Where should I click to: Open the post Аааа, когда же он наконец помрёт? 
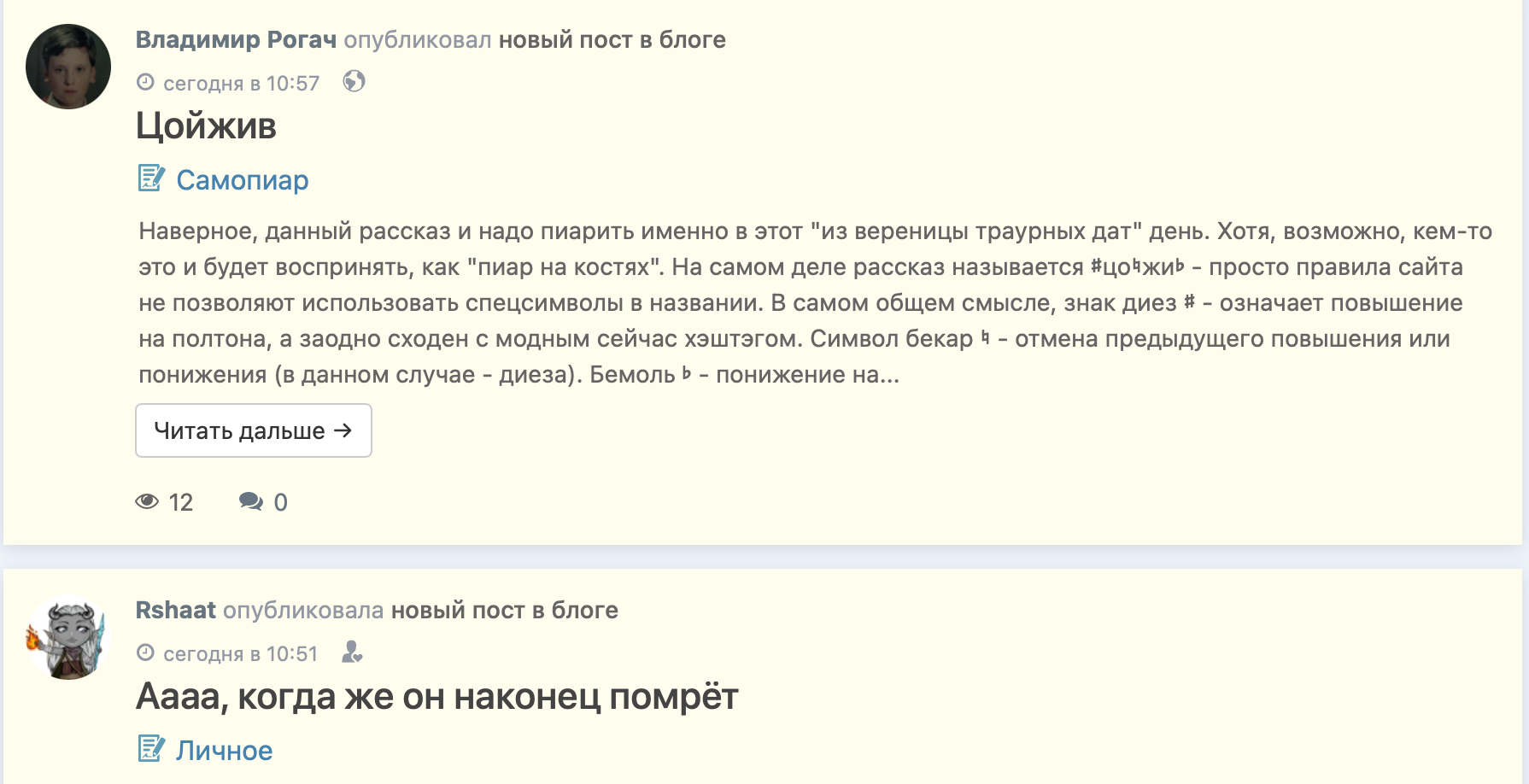(436, 697)
